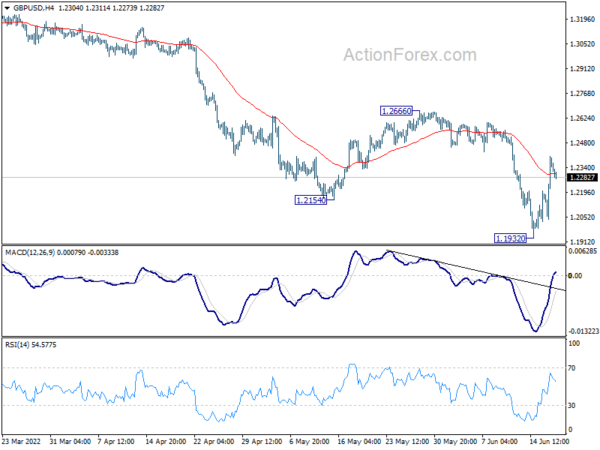Click the RSI(14) 54.5775 indicator label
This screenshot has width=600, height=450.
tap(31, 345)
